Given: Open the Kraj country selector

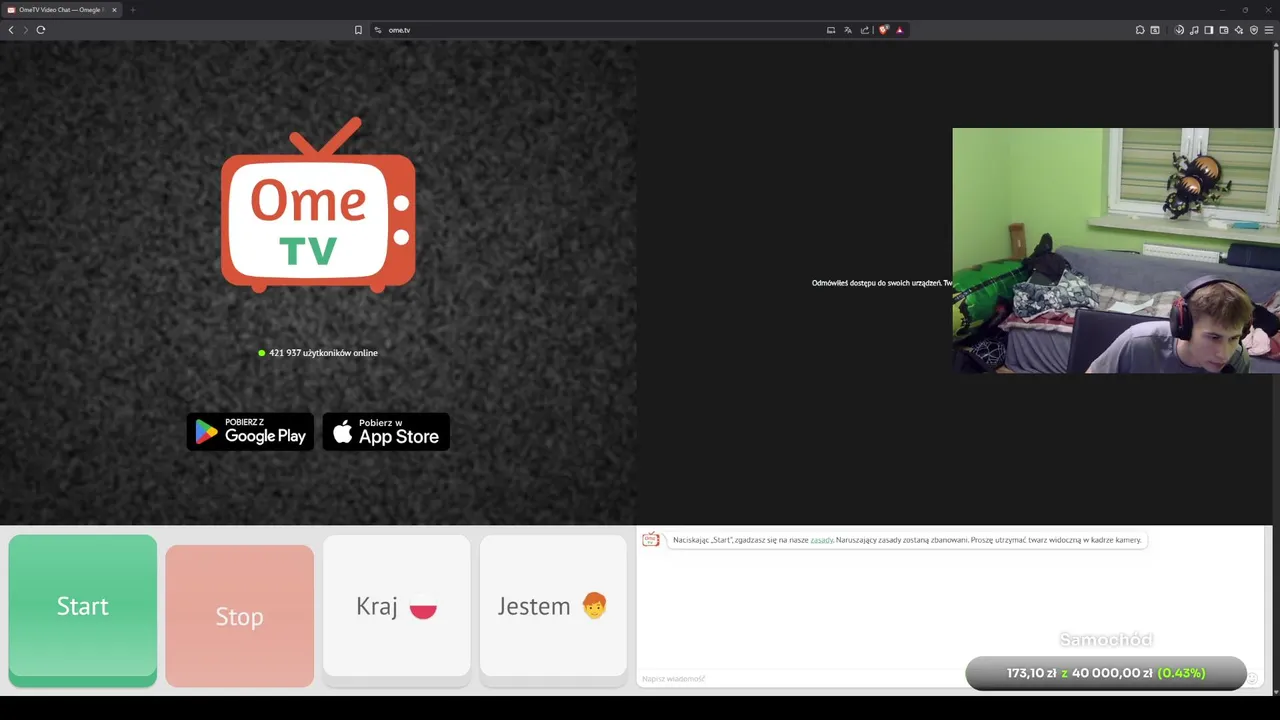Looking at the screenshot, I should [397, 610].
